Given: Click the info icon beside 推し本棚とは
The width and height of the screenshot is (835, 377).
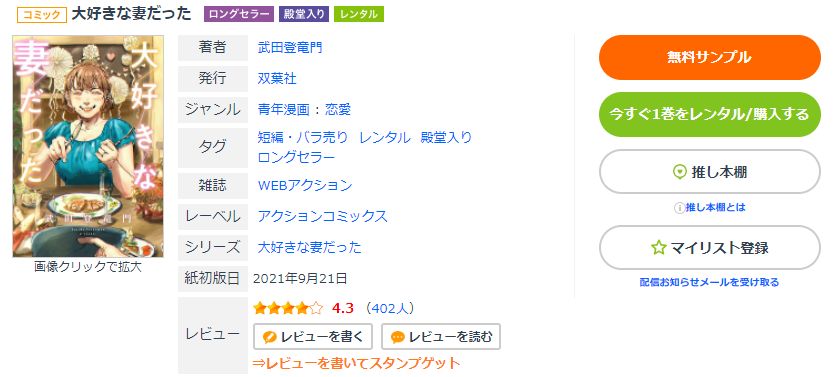Looking at the screenshot, I should [x=679, y=208].
